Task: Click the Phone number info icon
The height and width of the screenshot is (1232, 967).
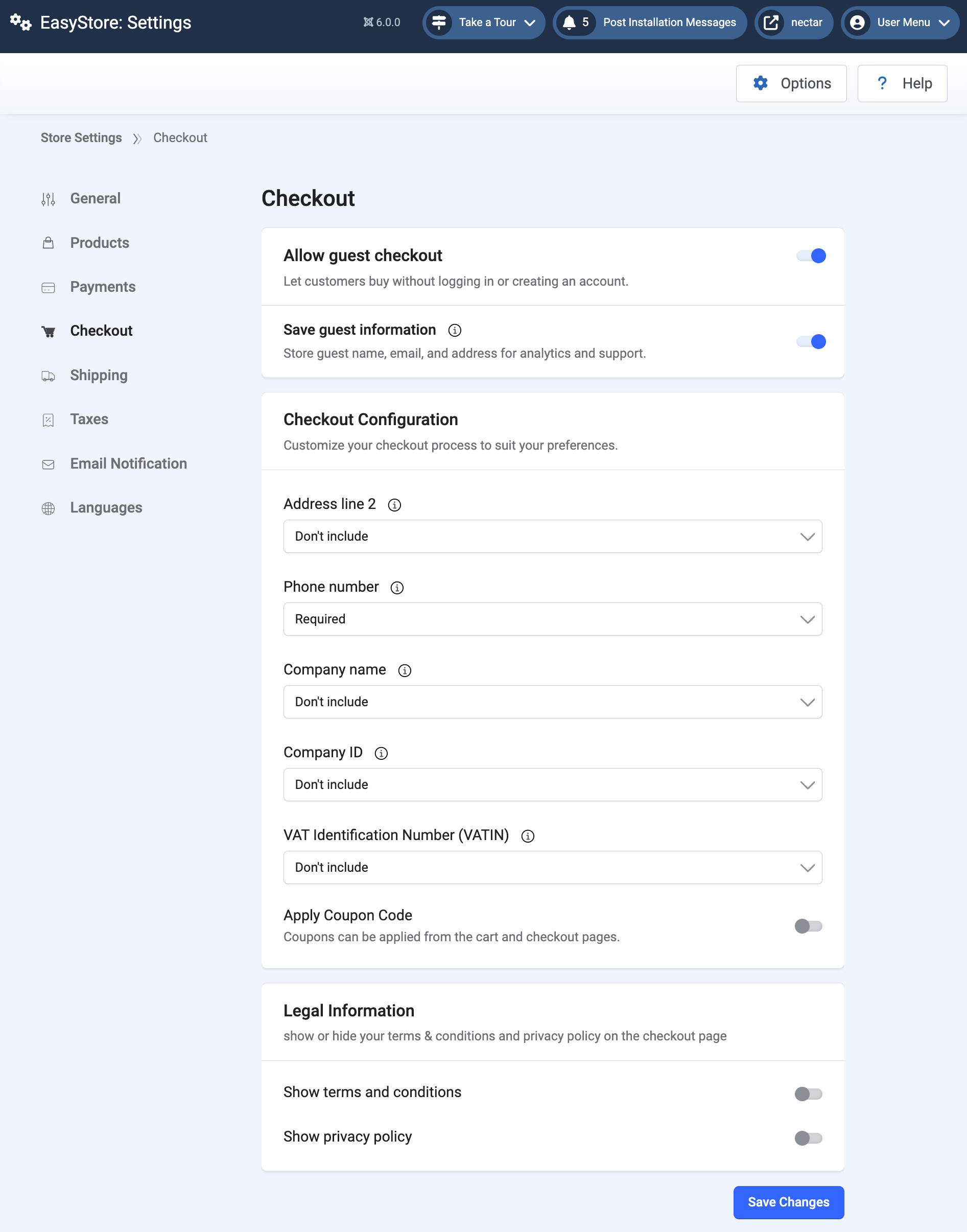Action: click(x=397, y=588)
